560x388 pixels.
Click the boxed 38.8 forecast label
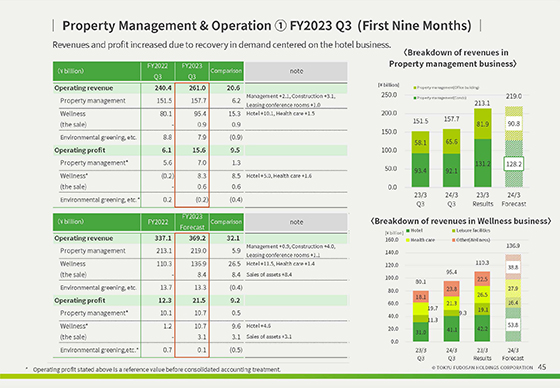click(513, 267)
